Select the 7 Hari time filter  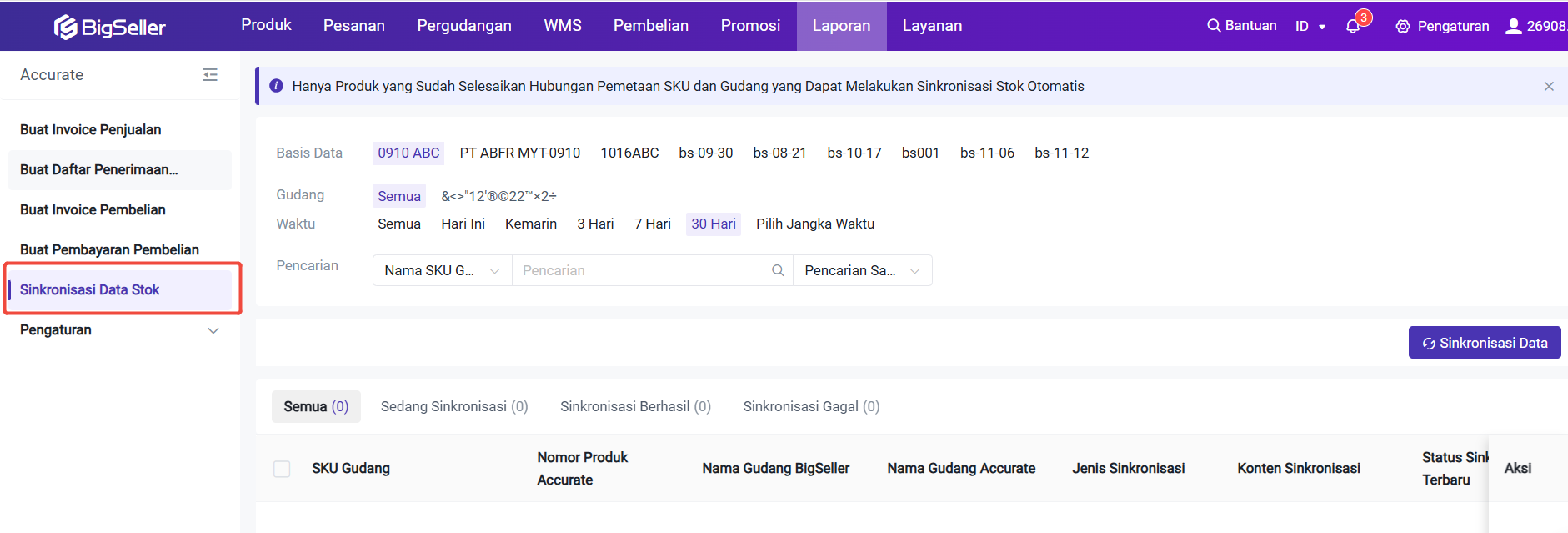click(x=652, y=224)
